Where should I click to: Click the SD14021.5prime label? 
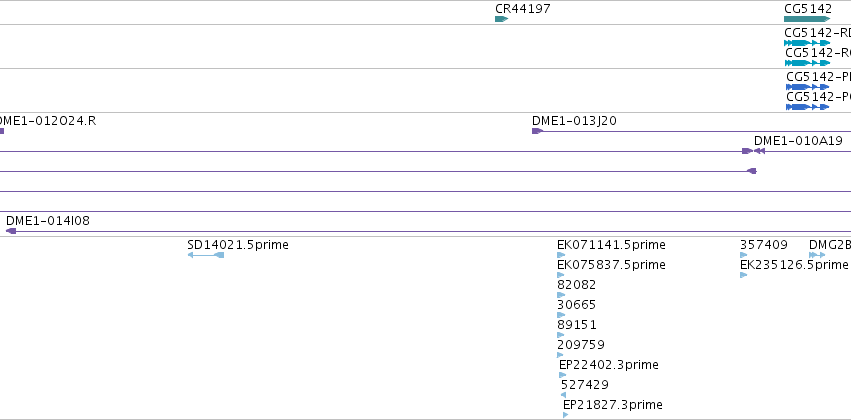tap(238, 245)
